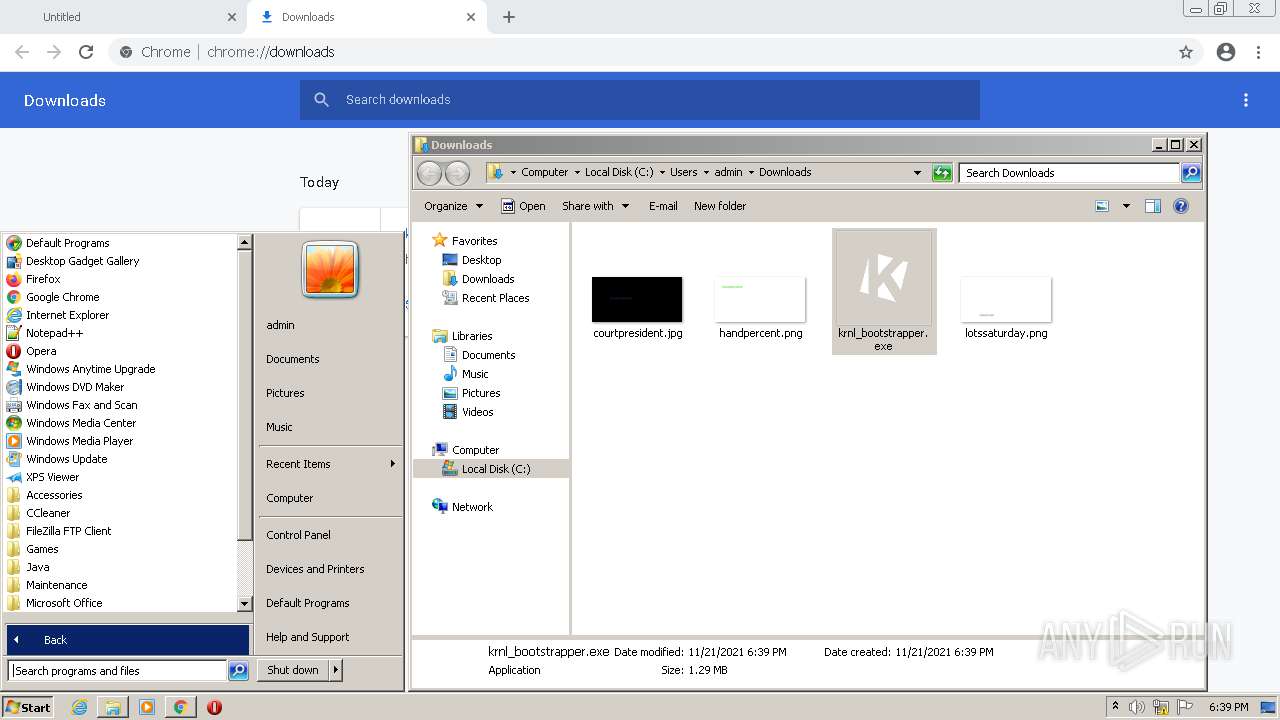The height and width of the screenshot is (720, 1280).
Task: Click the Local Disk (C:) path segment
Action: [x=619, y=172]
